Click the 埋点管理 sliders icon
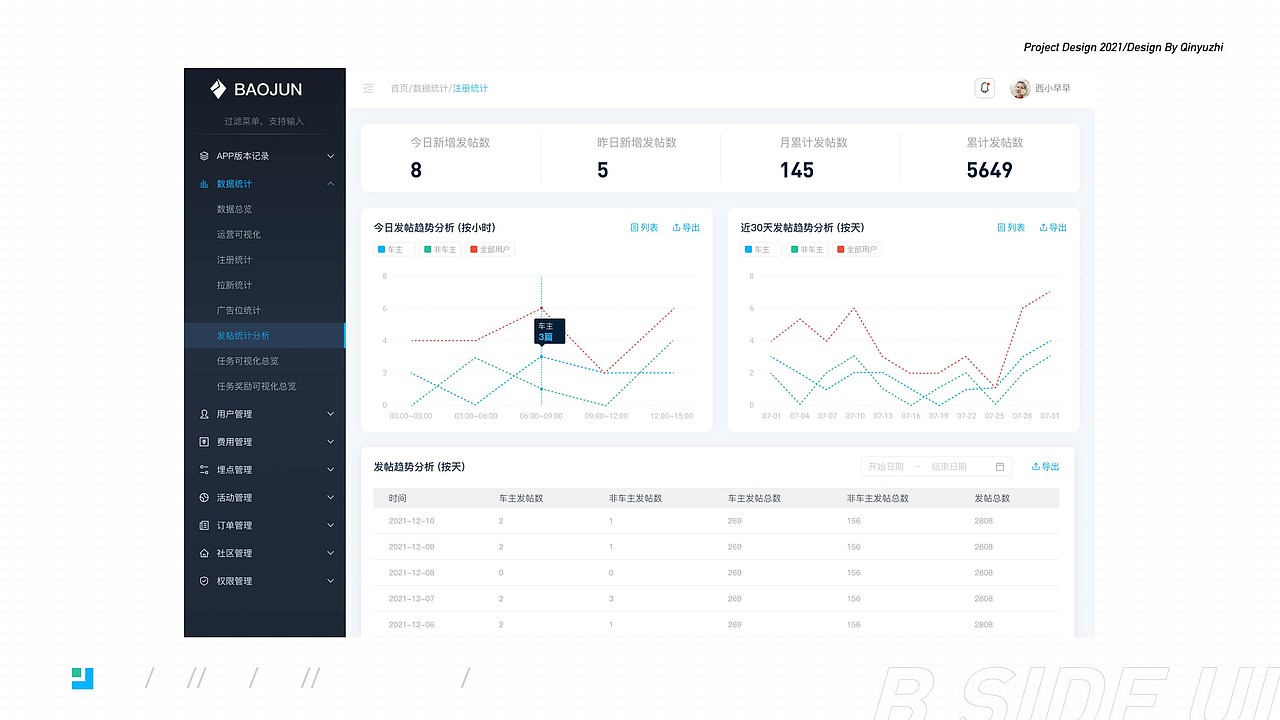 204,470
